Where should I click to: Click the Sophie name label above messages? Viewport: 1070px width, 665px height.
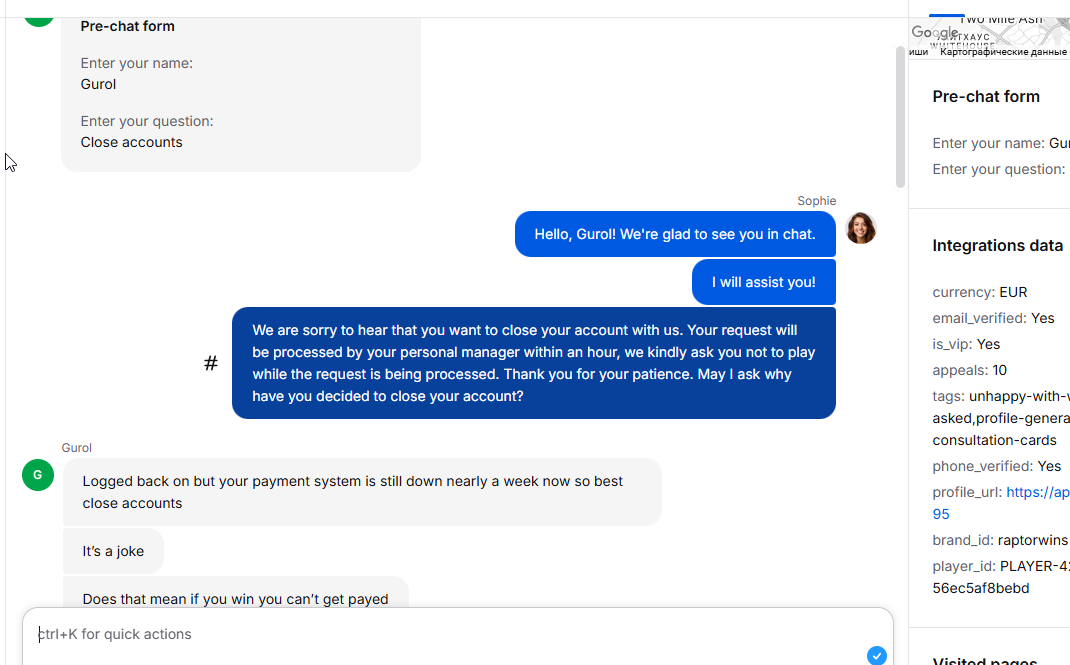point(816,201)
